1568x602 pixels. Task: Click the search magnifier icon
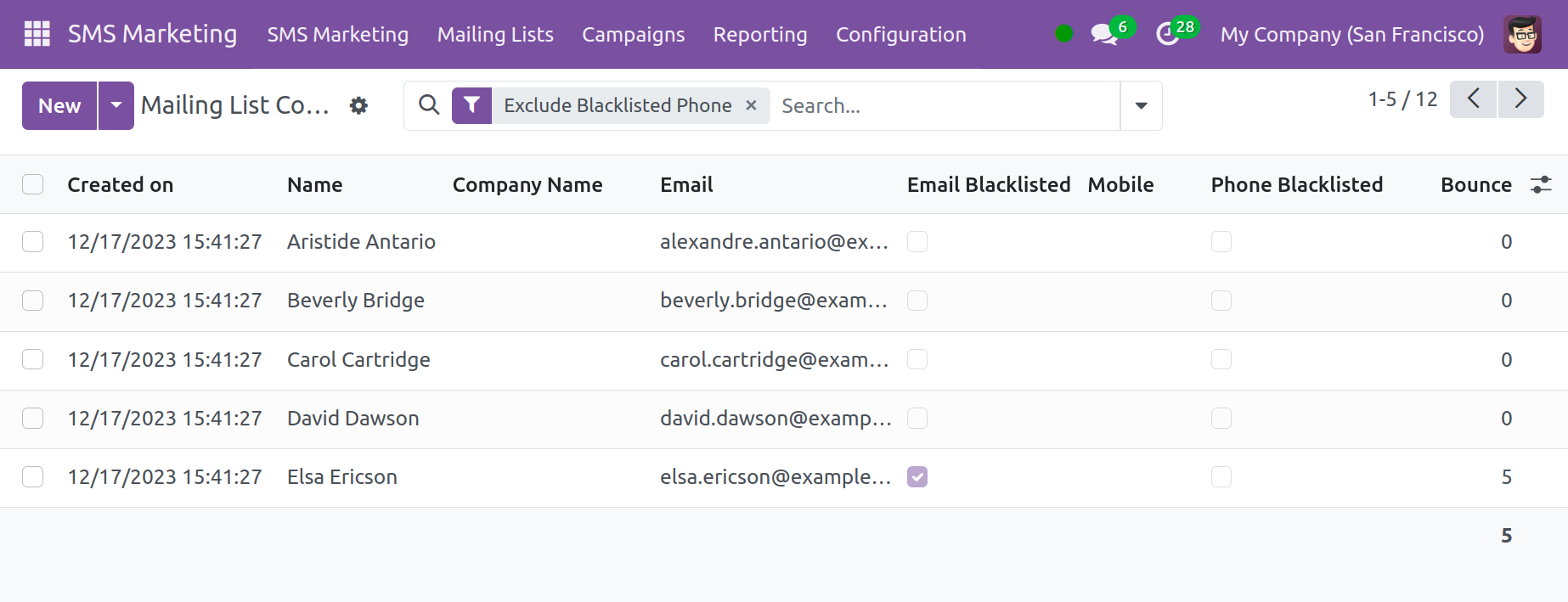(x=429, y=105)
